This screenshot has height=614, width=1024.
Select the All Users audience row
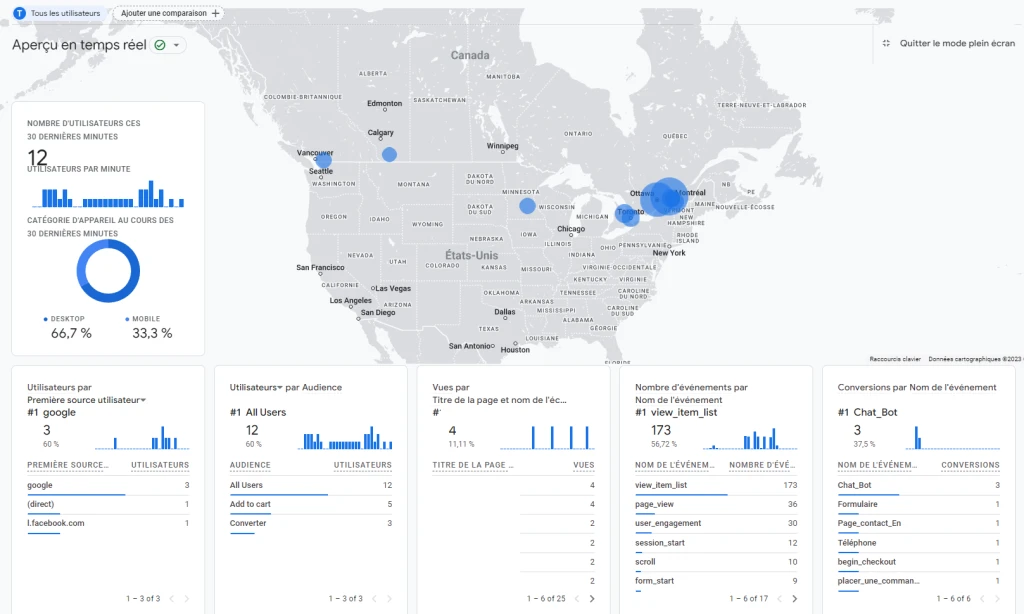[247, 485]
